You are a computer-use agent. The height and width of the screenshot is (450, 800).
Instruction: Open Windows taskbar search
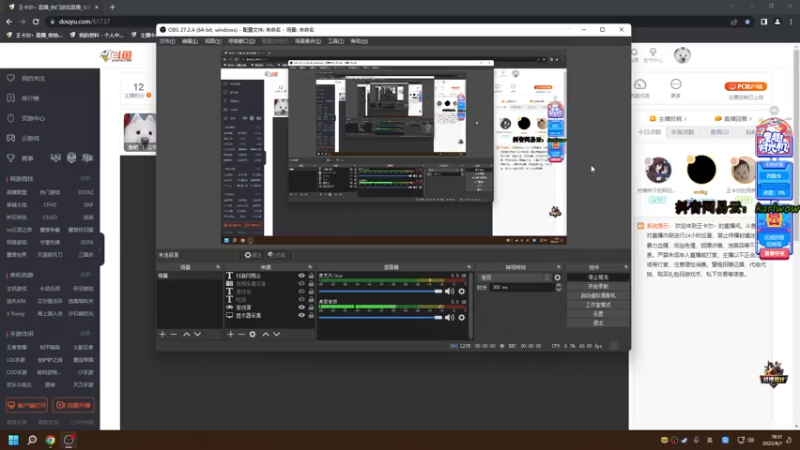pyautogui.click(x=32, y=440)
